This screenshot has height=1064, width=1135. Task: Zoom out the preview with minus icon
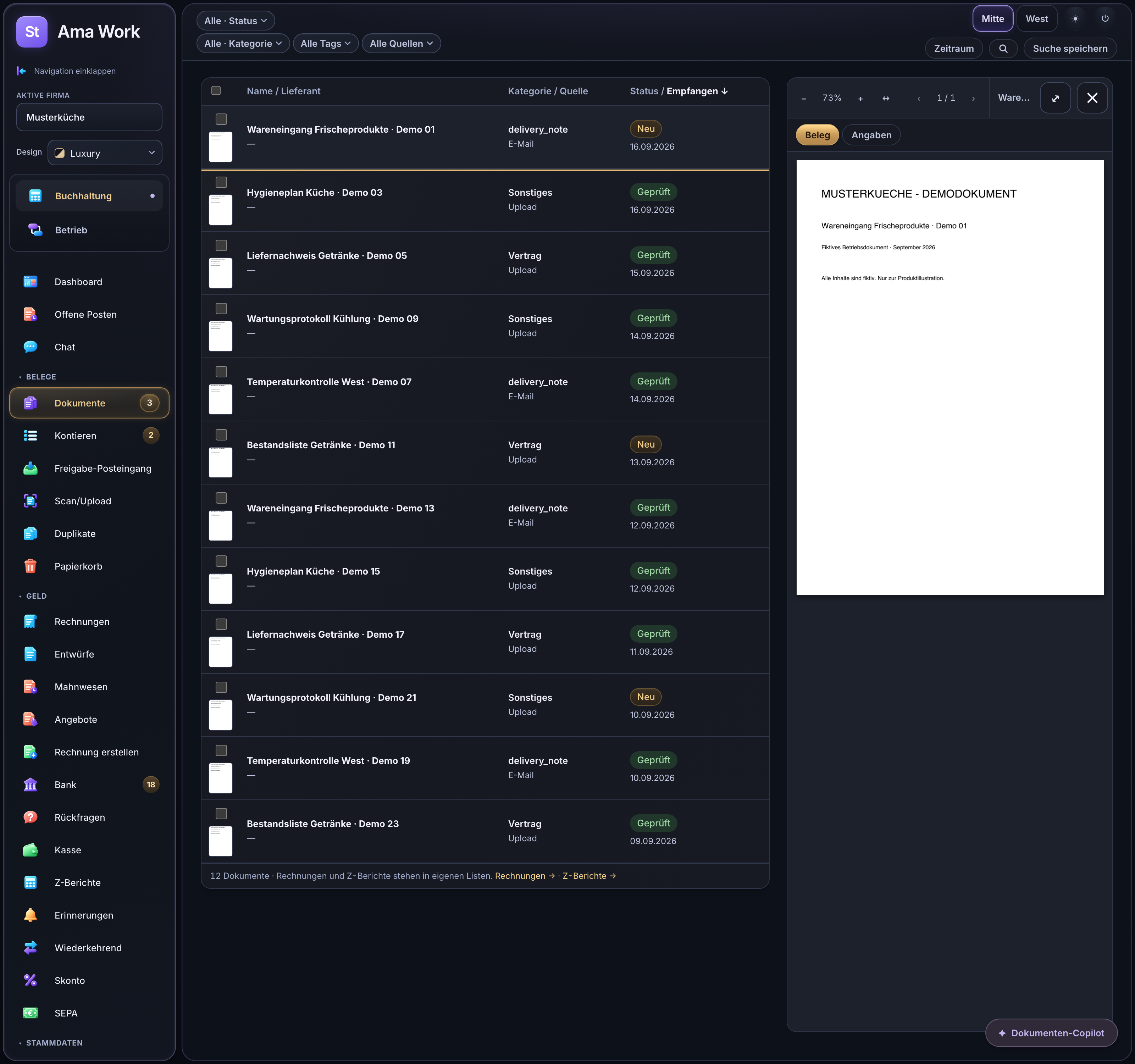coord(803,98)
